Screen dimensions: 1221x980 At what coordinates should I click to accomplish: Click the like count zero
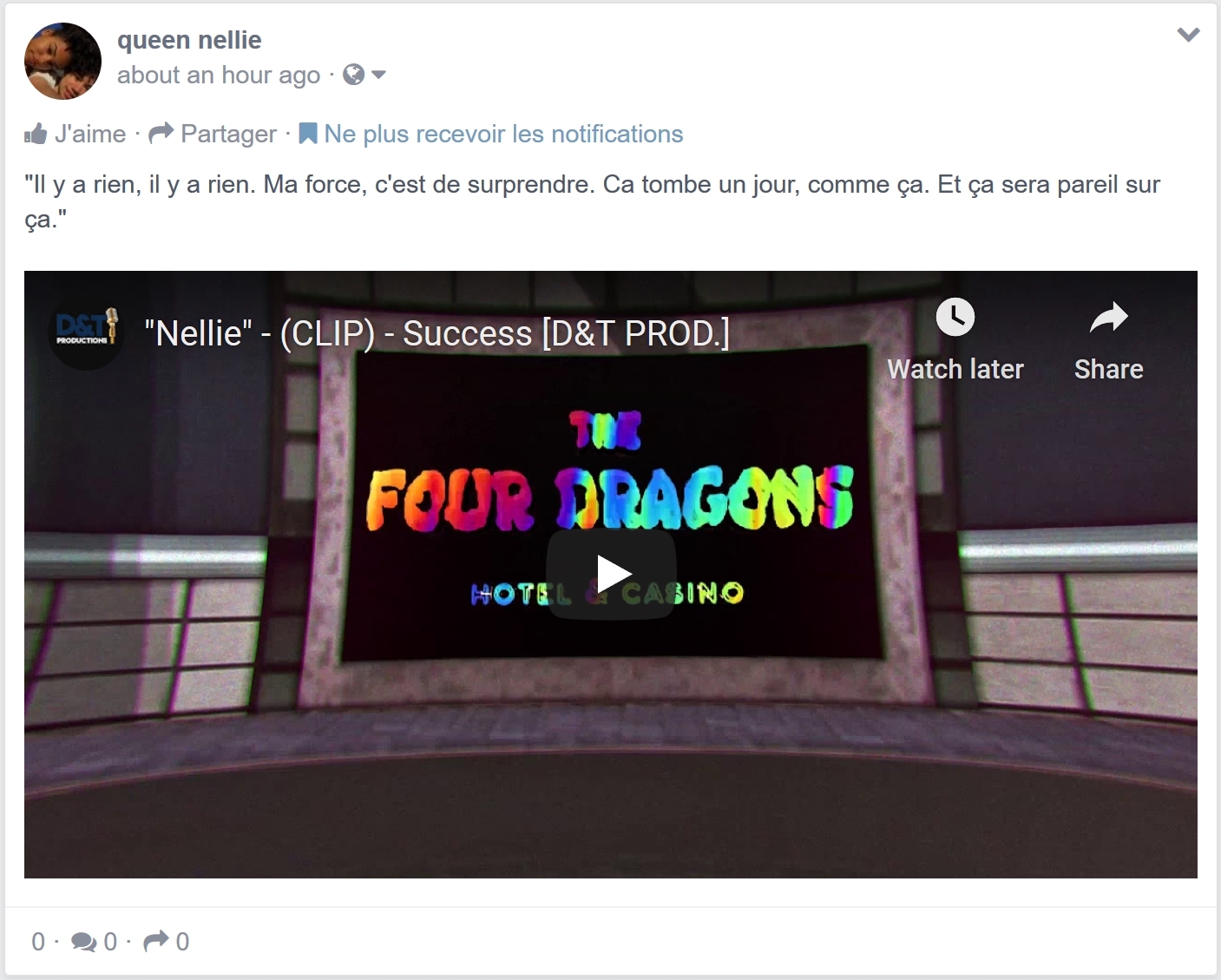click(38, 942)
